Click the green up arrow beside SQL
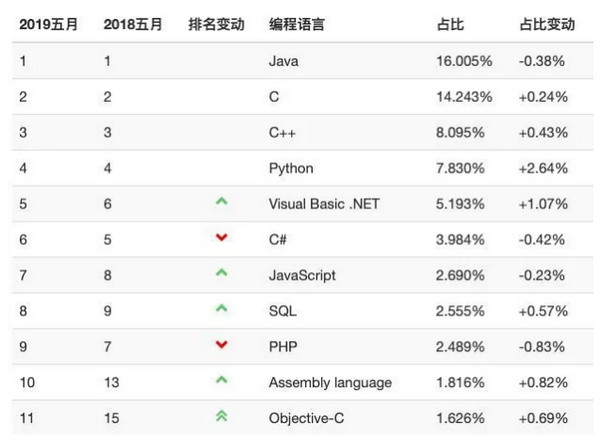The image size is (600, 440). (x=222, y=310)
